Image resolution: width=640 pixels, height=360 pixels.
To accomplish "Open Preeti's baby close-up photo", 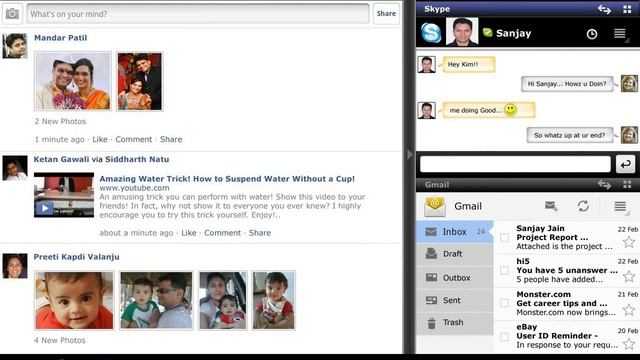I will [74, 300].
